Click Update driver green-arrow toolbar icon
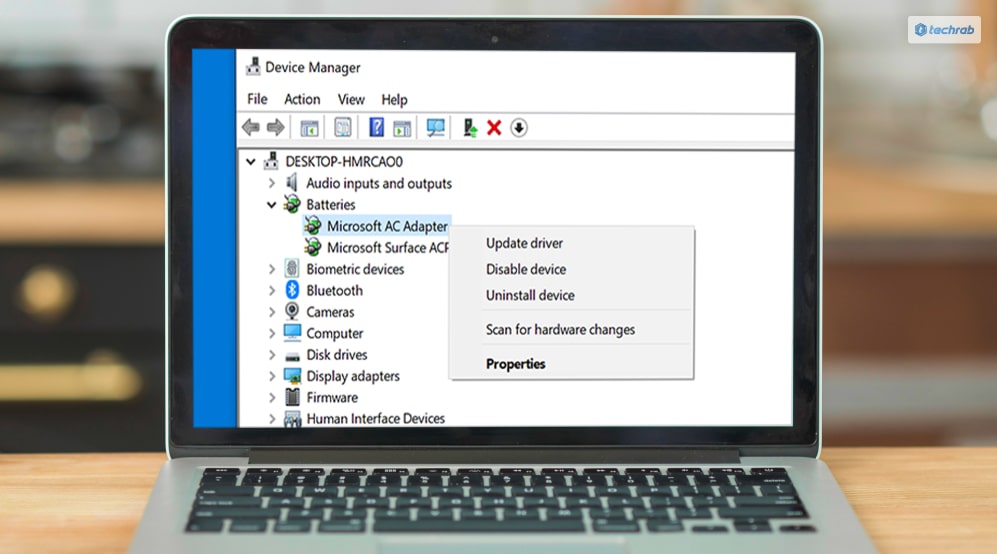 point(470,128)
